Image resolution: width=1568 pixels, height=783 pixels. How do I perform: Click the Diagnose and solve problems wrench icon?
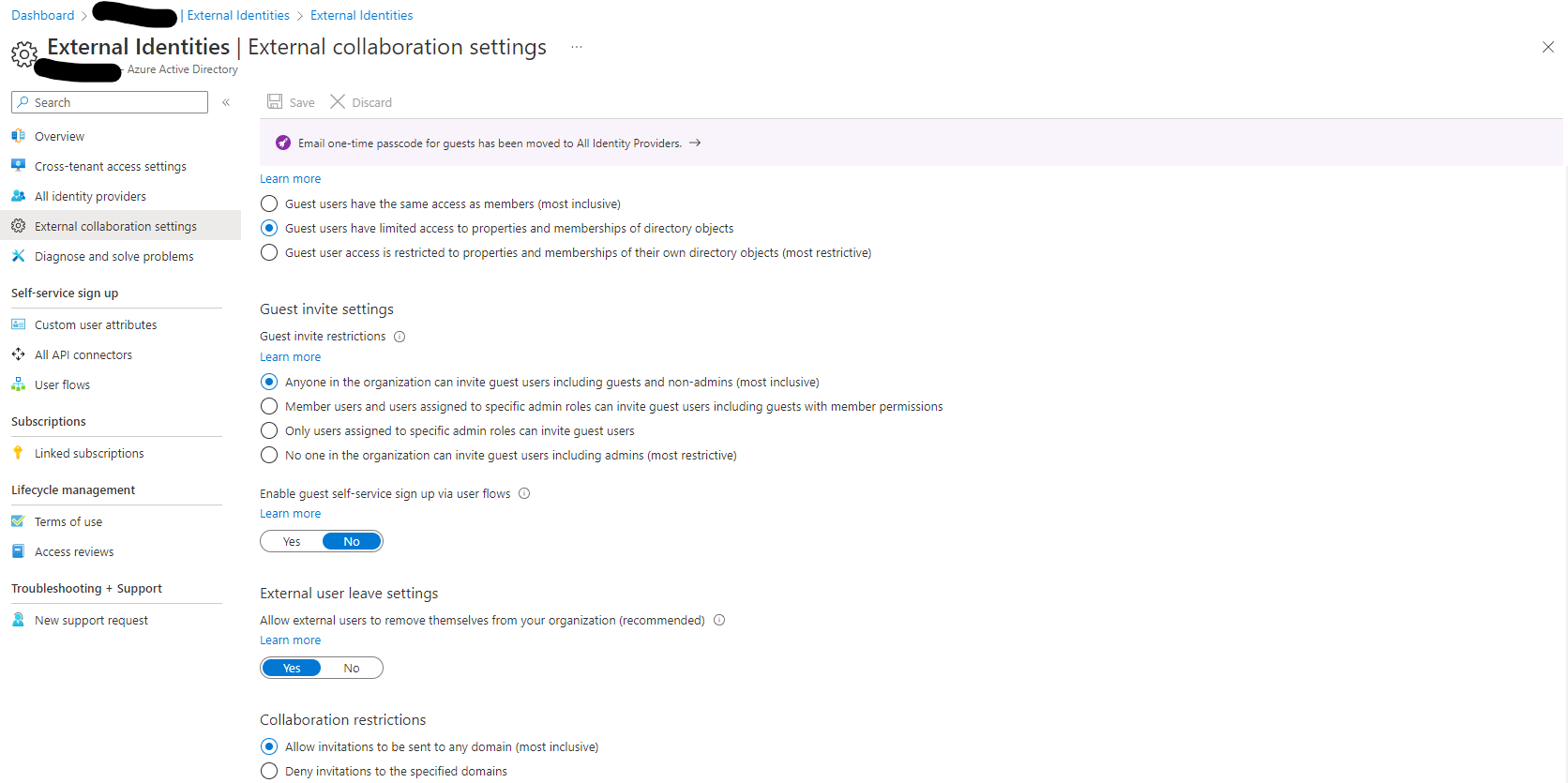coord(19,256)
